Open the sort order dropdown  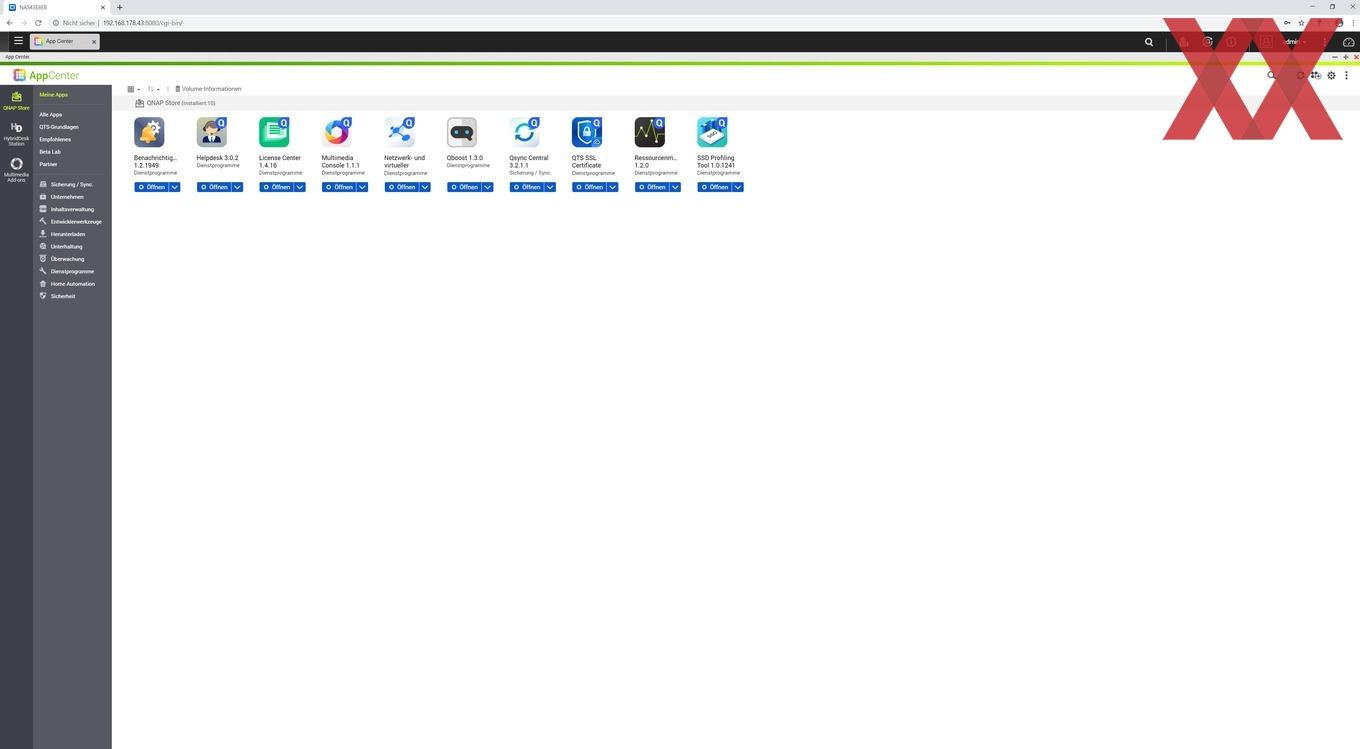[154, 89]
